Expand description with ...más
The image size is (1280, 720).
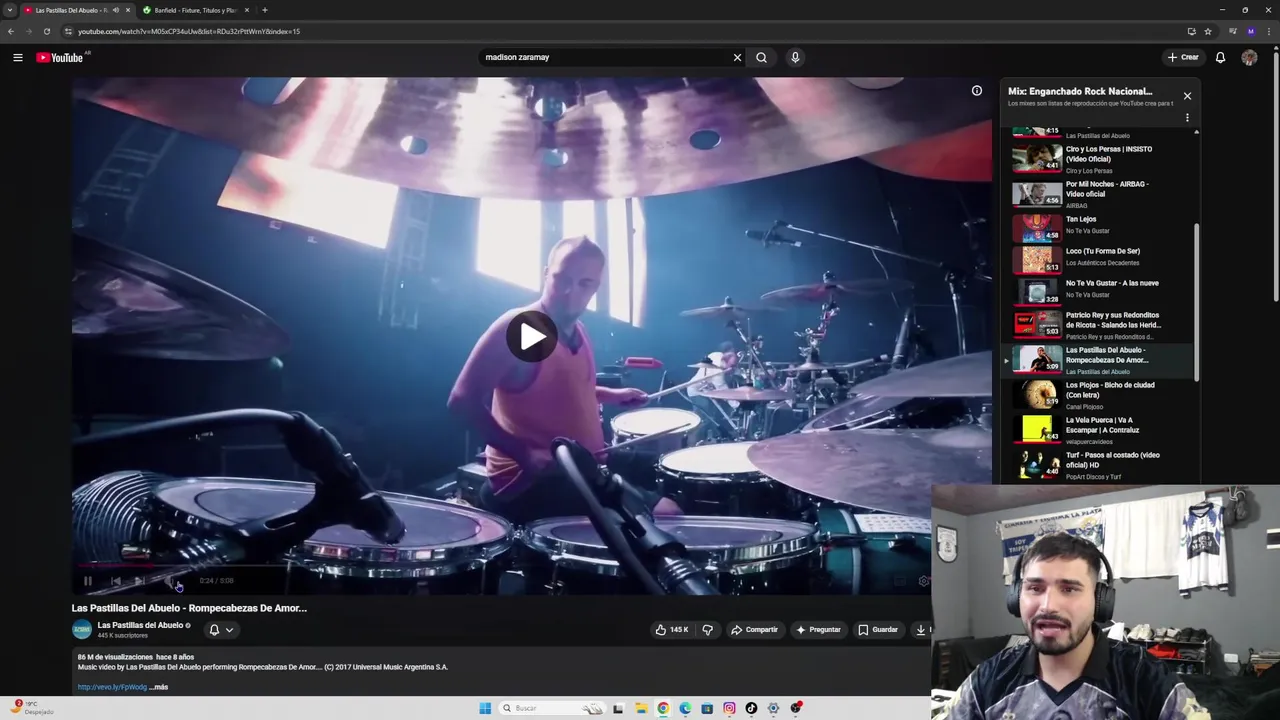coord(159,687)
